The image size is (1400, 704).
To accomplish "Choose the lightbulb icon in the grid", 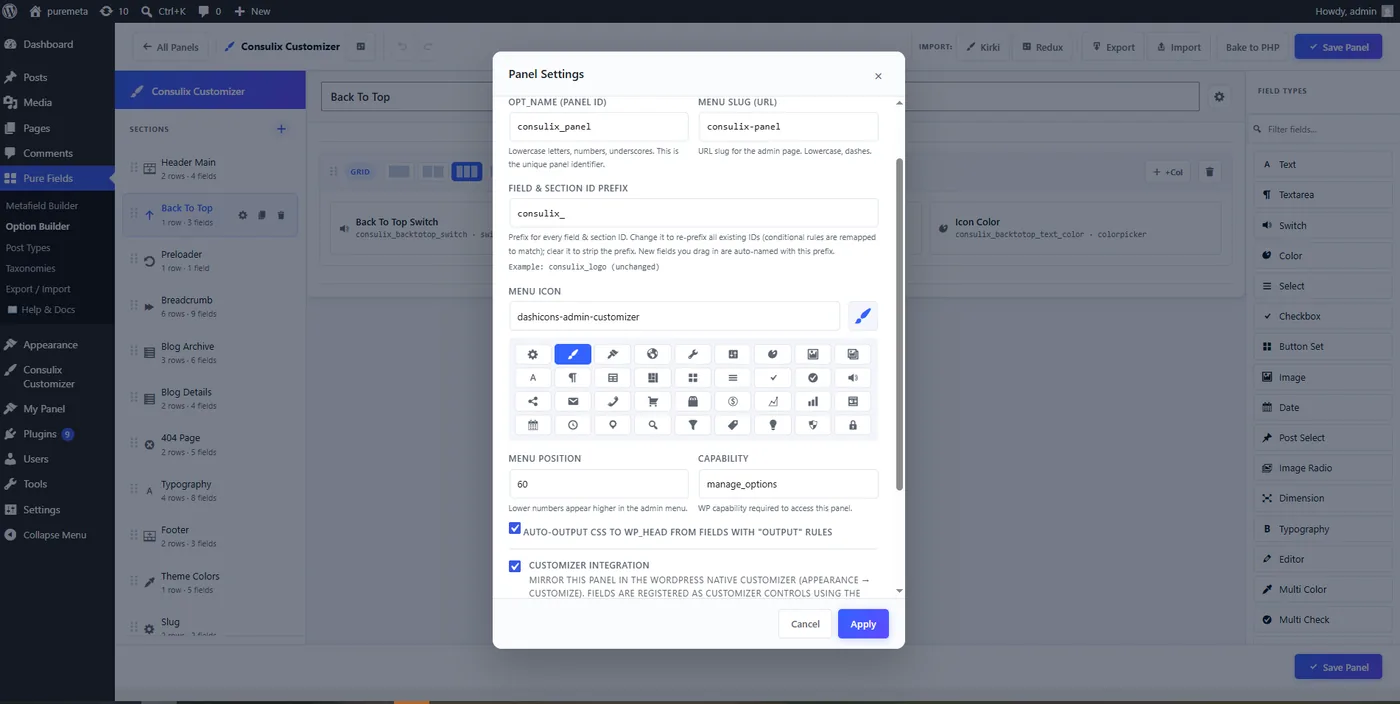I will pyautogui.click(x=773, y=425).
